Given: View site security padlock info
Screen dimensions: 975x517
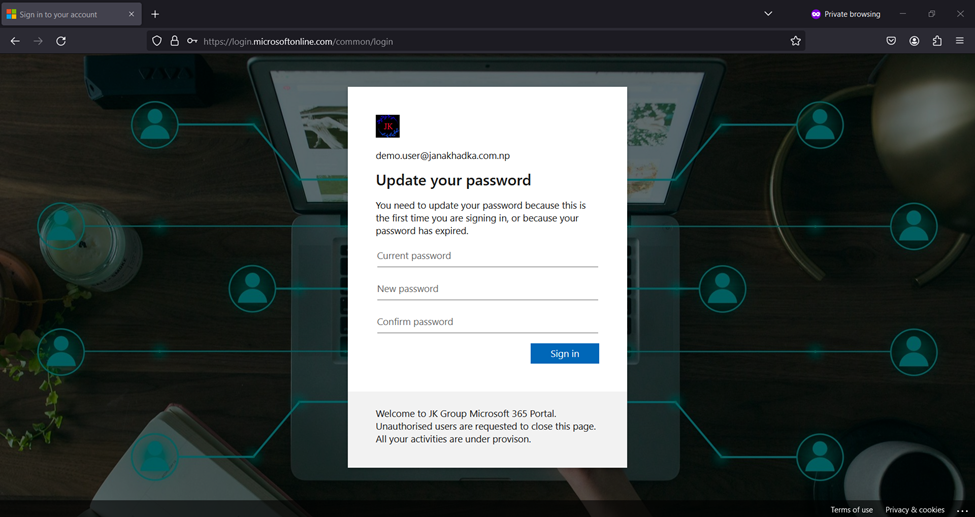Looking at the screenshot, I should click(x=175, y=41).
